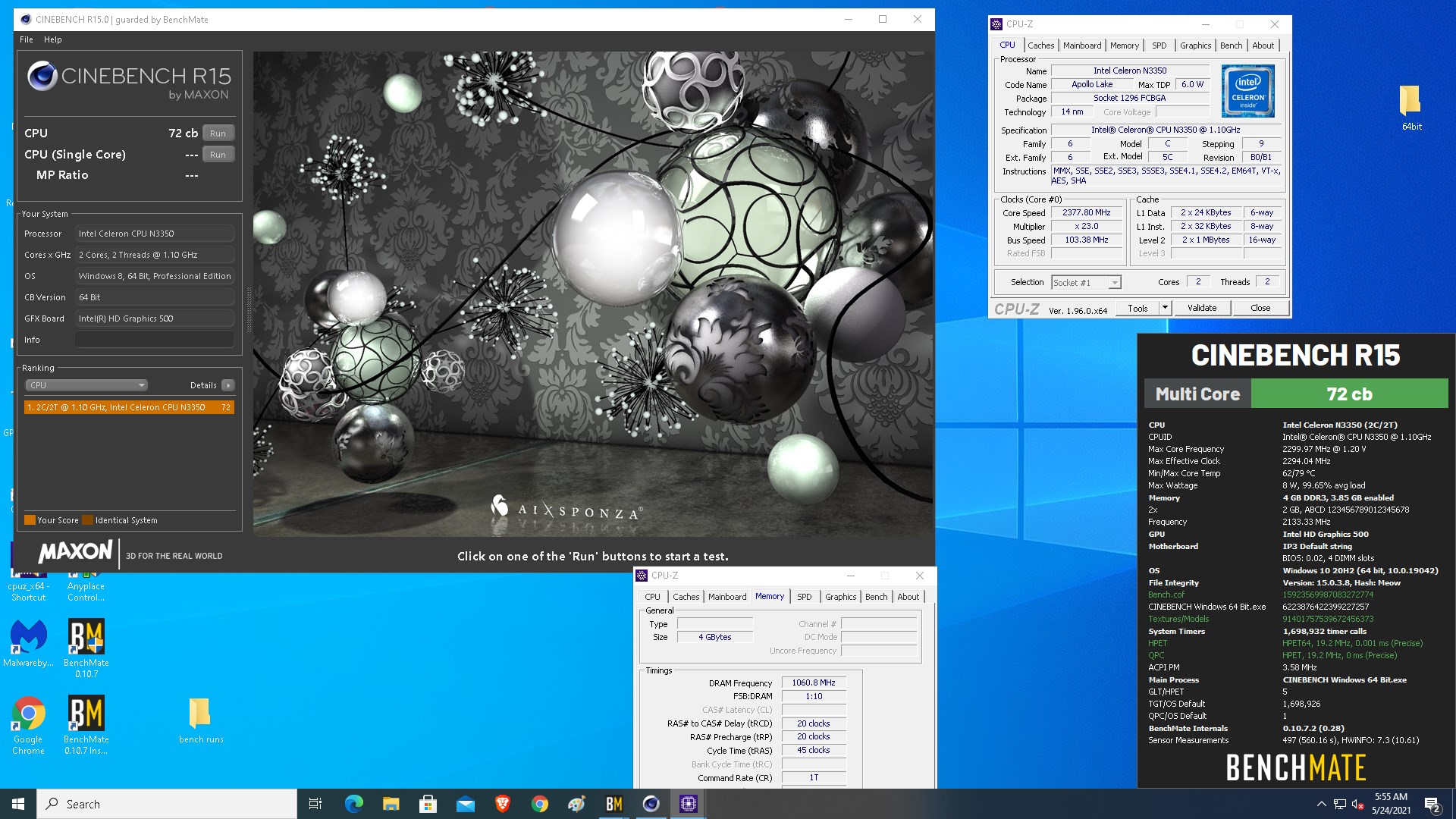
Task: Open Task View in the taskbar
Action: click(x=315, y=804)
